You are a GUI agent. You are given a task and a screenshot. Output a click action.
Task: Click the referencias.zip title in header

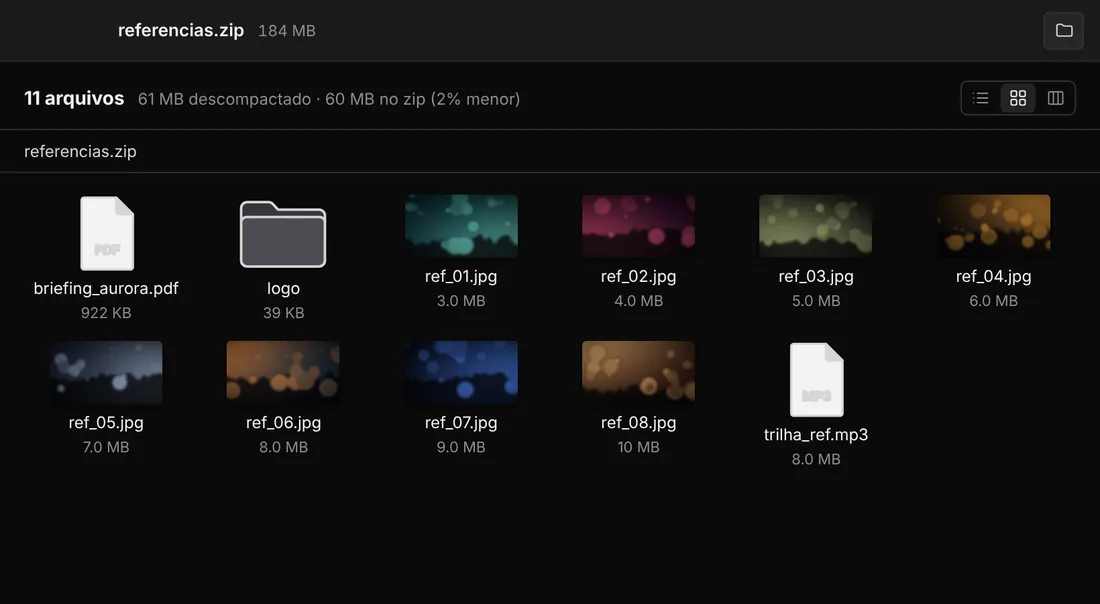point(181,30)
